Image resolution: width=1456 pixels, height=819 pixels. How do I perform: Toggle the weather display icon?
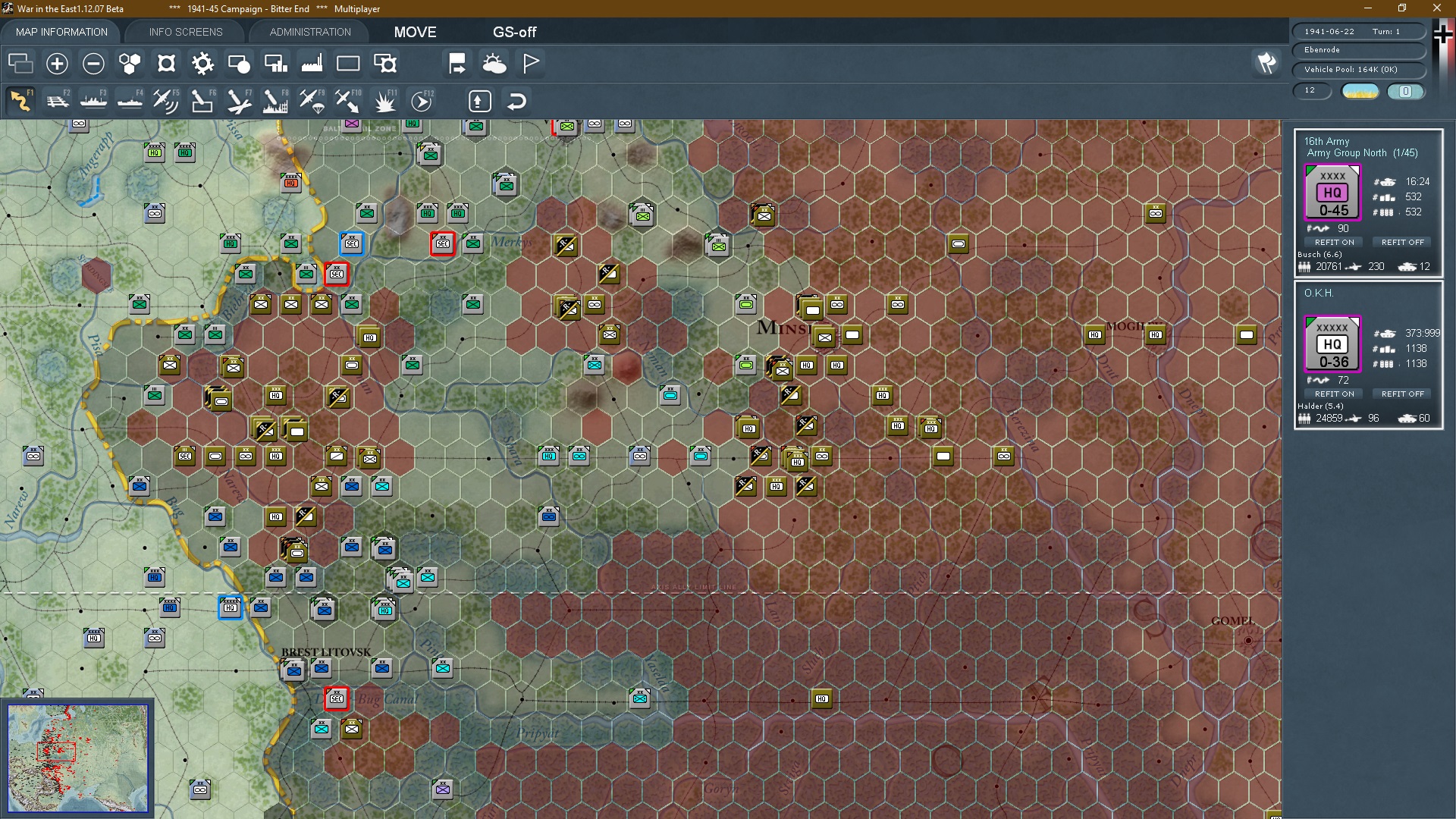click(494, 63)
